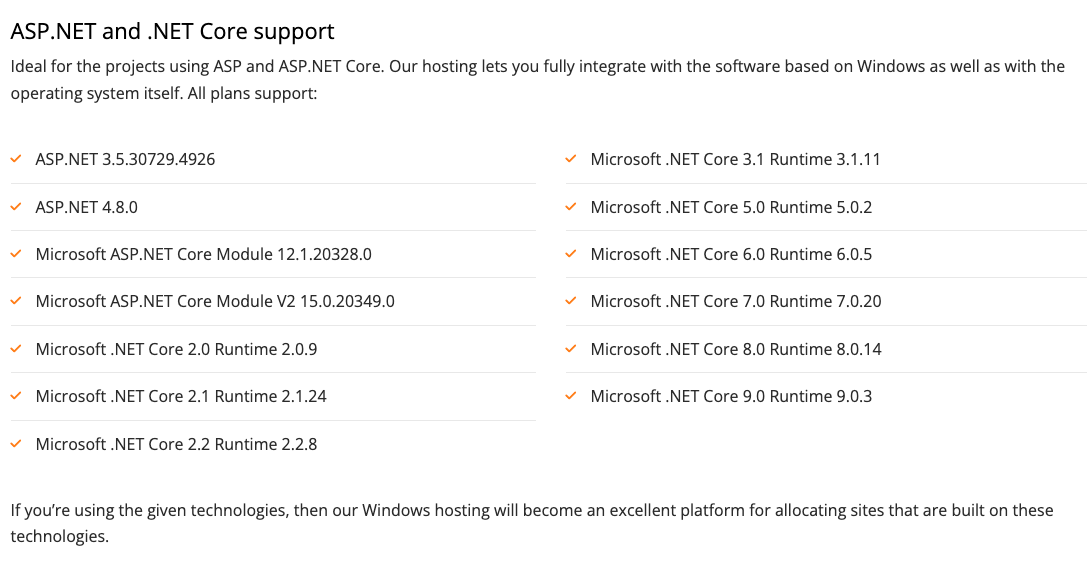Click the .NET Core 2.1 Runtime 2.1.24 text
The height and width of the screenshot is (563, 1087).
pyautogui.click(x=181, y=396)
